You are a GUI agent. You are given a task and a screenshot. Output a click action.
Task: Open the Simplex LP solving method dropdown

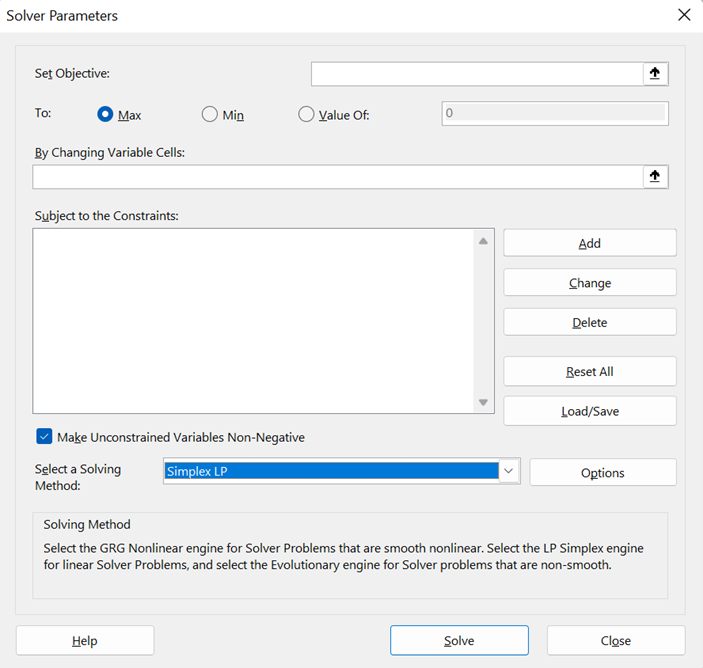(x=508, y=471)
